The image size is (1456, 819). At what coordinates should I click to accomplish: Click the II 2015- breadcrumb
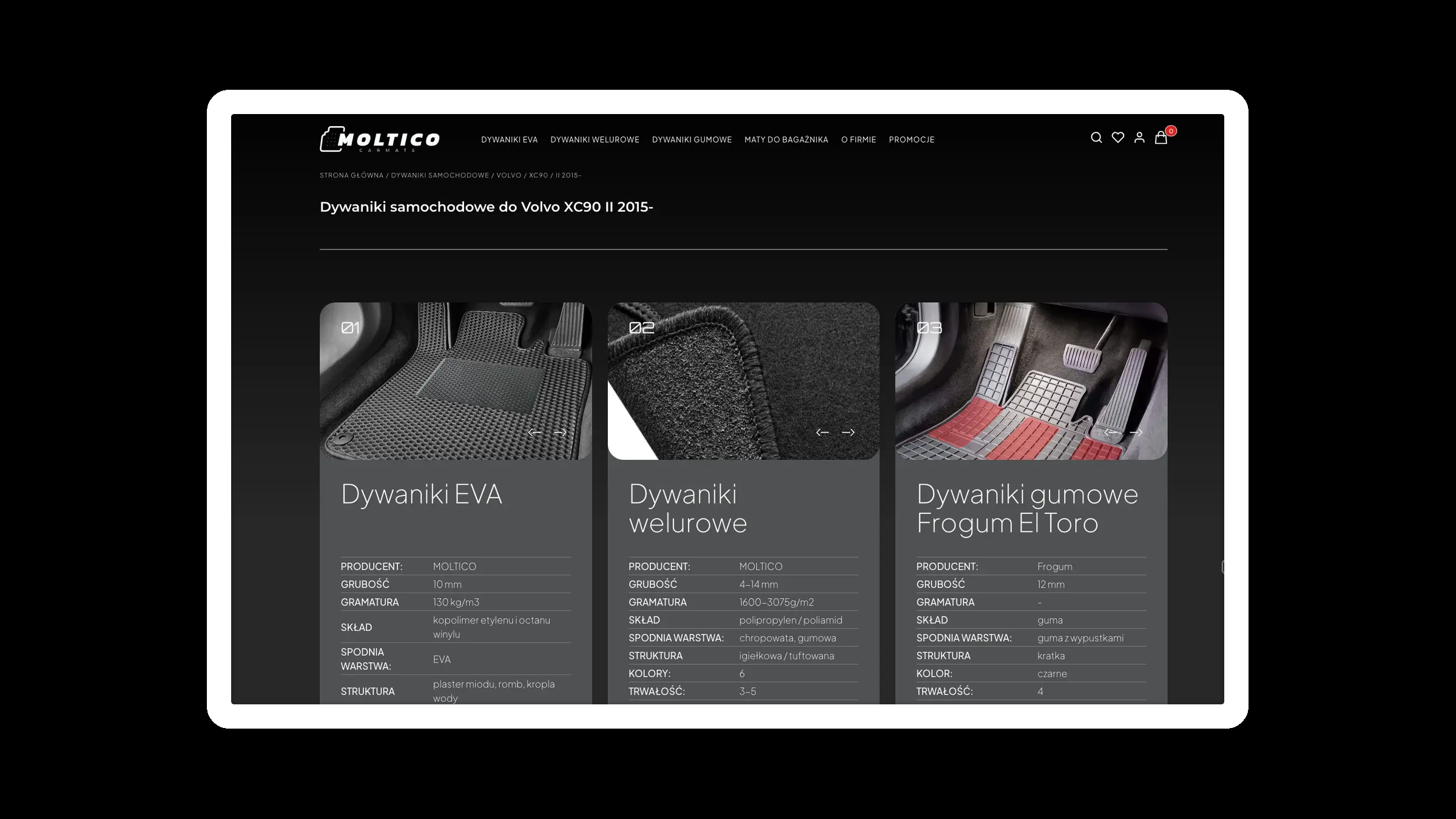[x=568, y=175]
